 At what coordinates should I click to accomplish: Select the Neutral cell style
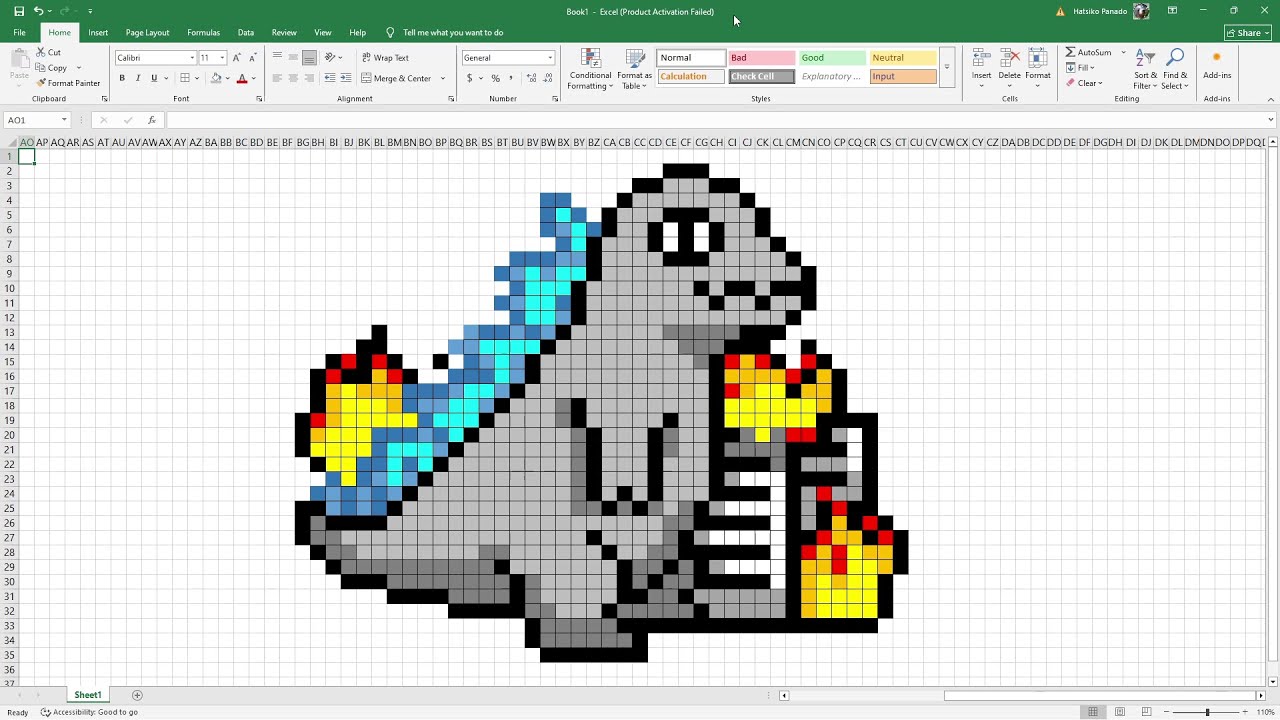[903, 58]
